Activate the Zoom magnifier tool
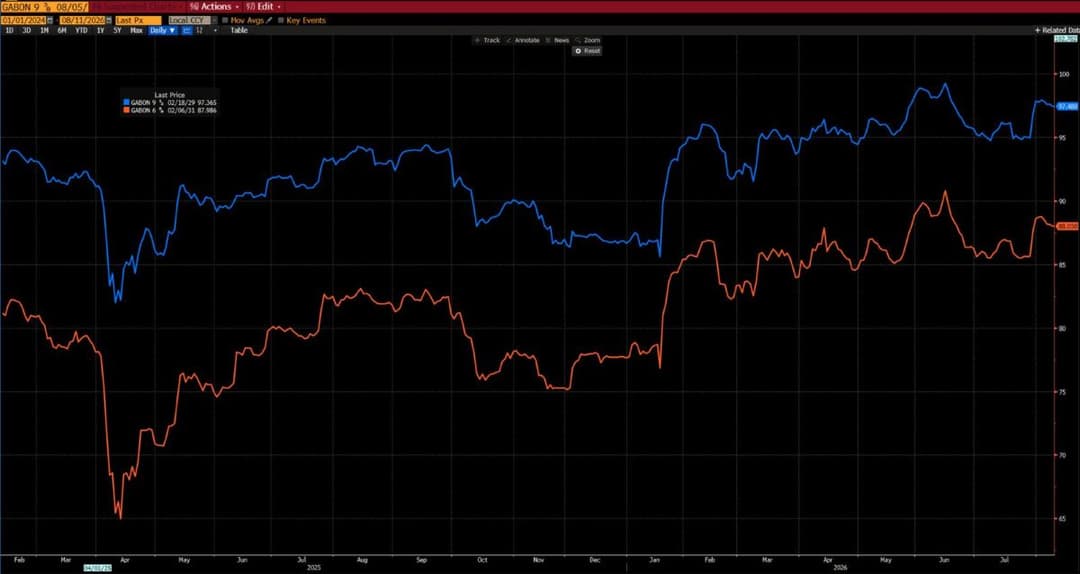Viewport: 1080px width, 574px height. click(x=588, y=41)
